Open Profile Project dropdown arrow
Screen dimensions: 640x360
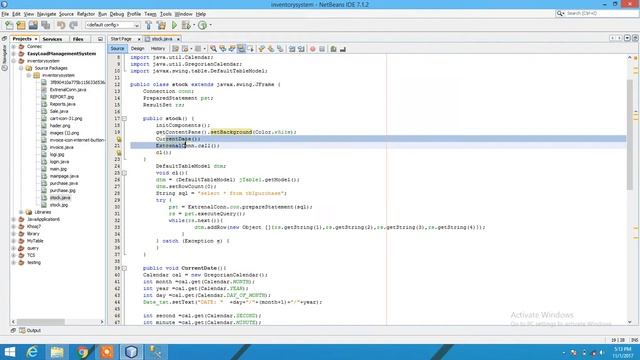point(210,25)
